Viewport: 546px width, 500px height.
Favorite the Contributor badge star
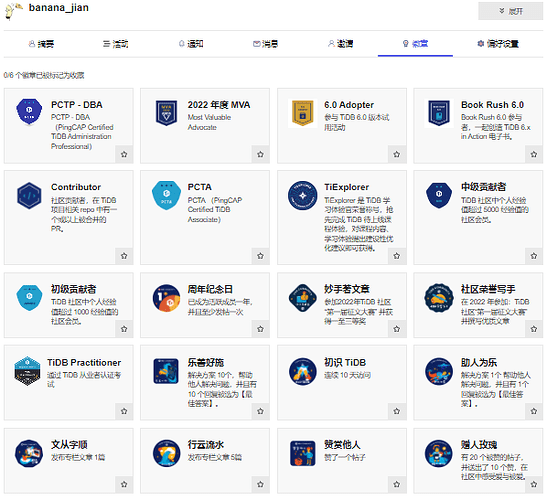tap(124, 256)
